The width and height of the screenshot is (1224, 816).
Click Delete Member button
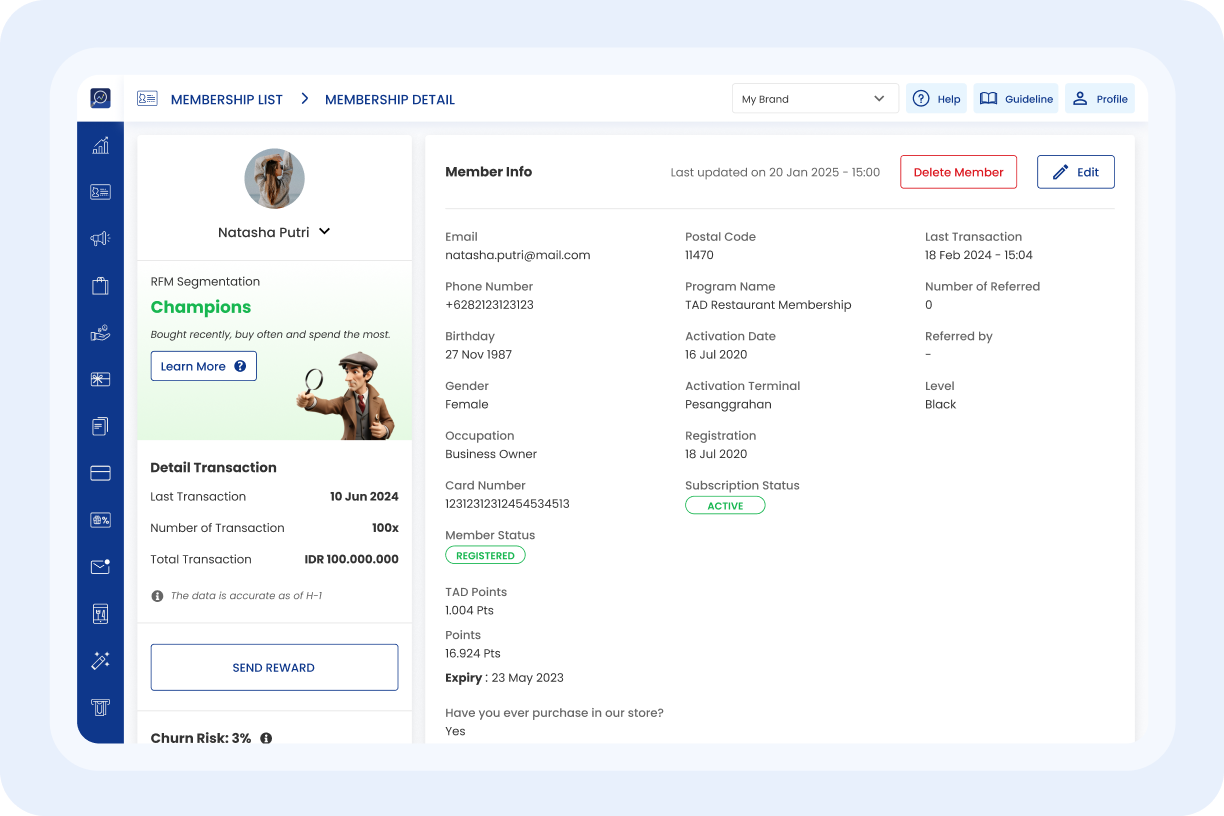[x=958, y=172]
